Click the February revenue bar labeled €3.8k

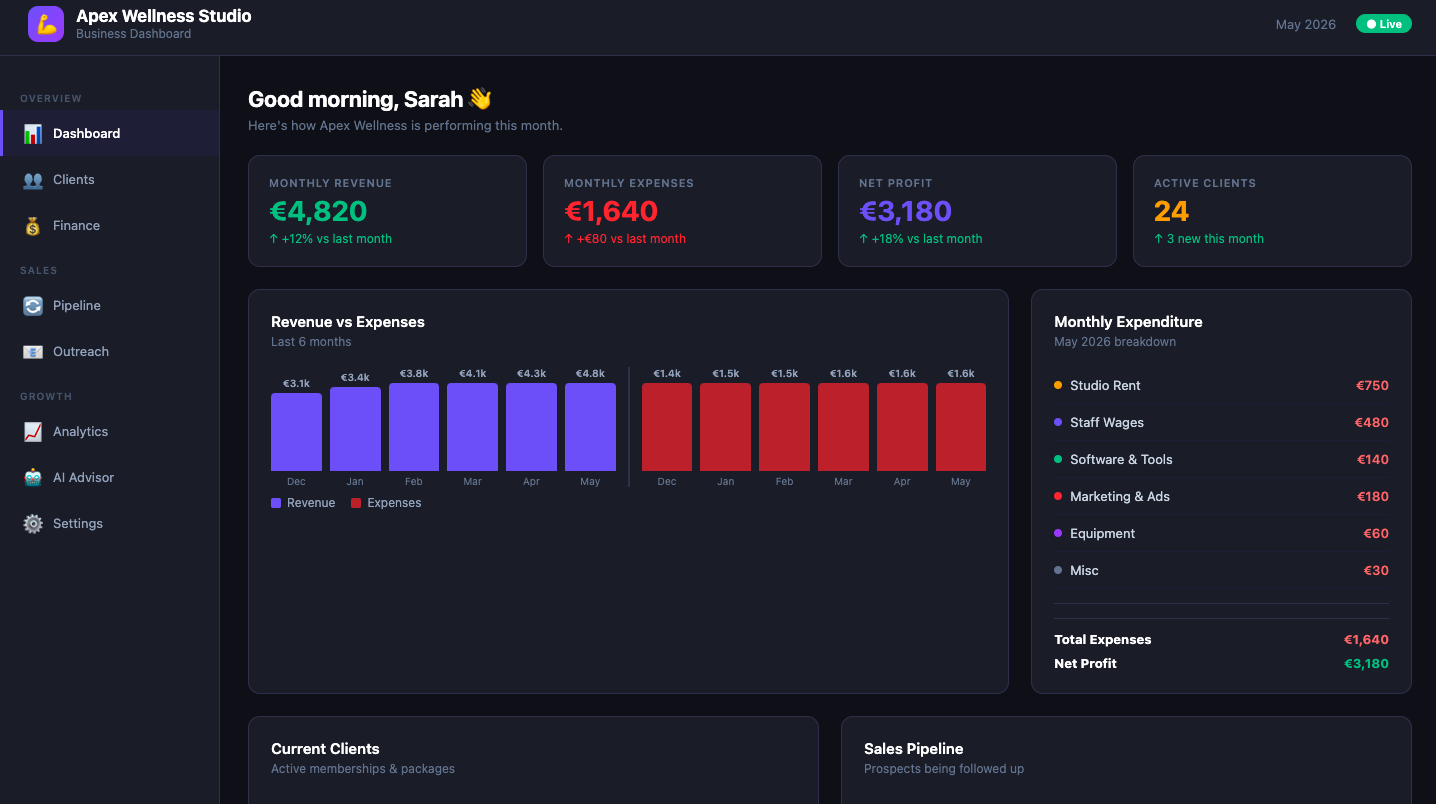coord(414,427)
